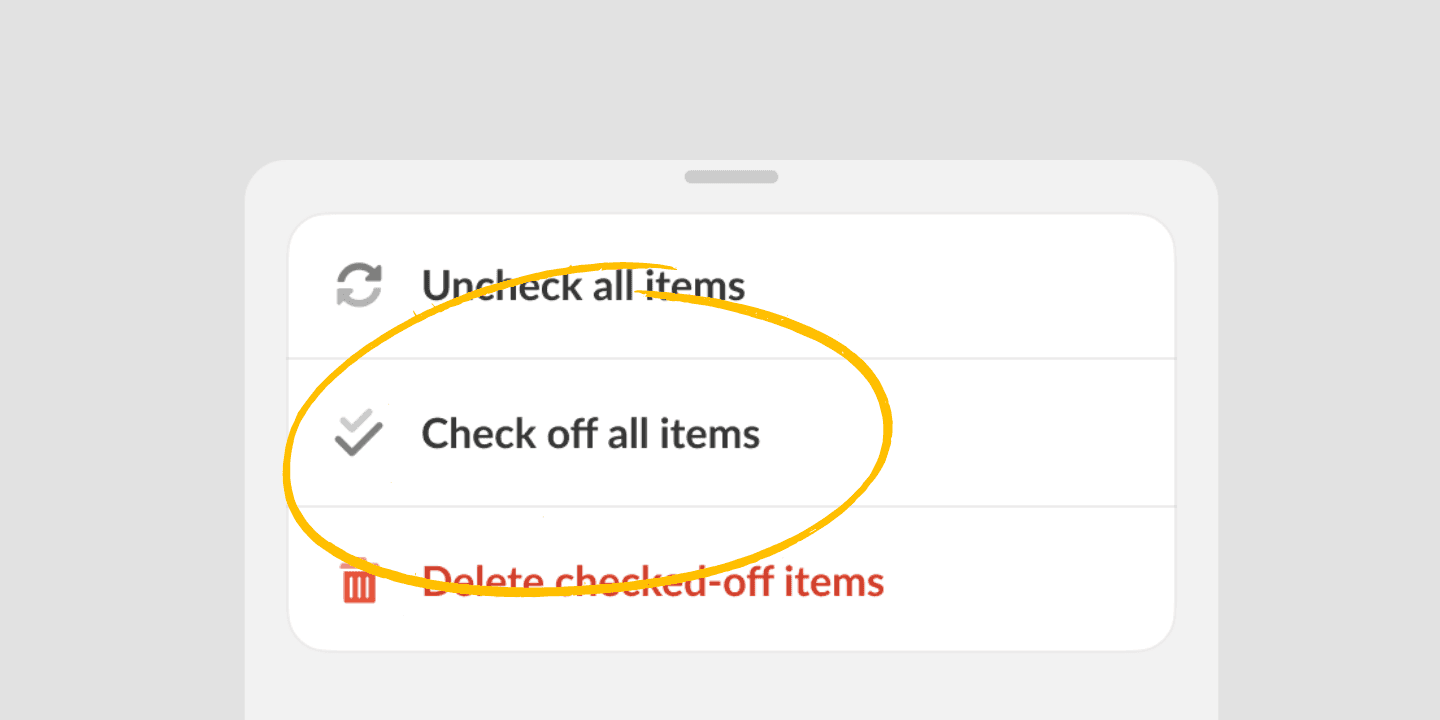Click the red trash can icon
1440x720 pixels.
(359, 581)
